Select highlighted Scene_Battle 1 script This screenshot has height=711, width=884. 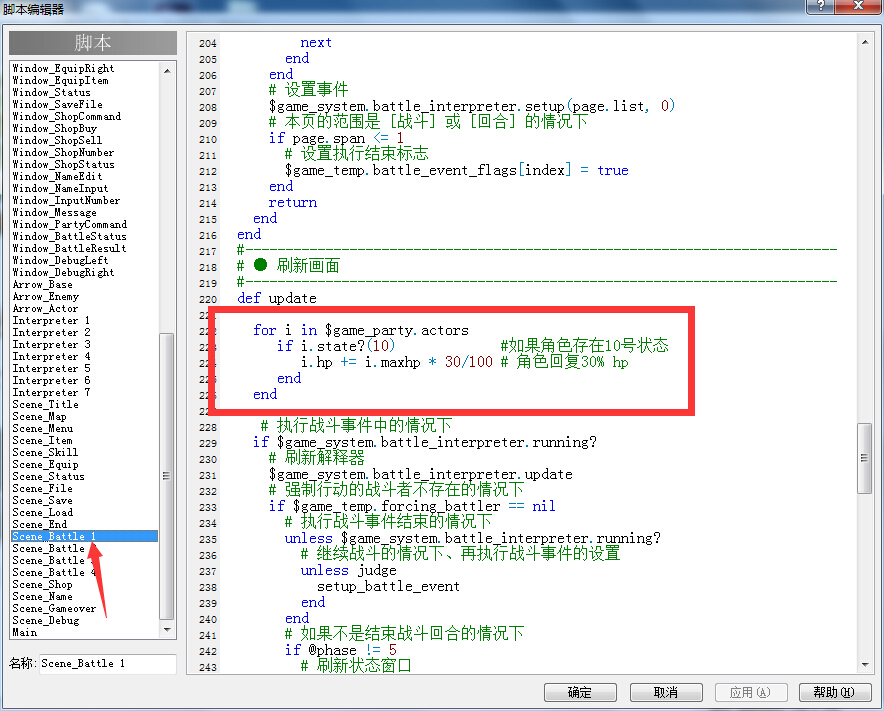[x=85, y=536]
